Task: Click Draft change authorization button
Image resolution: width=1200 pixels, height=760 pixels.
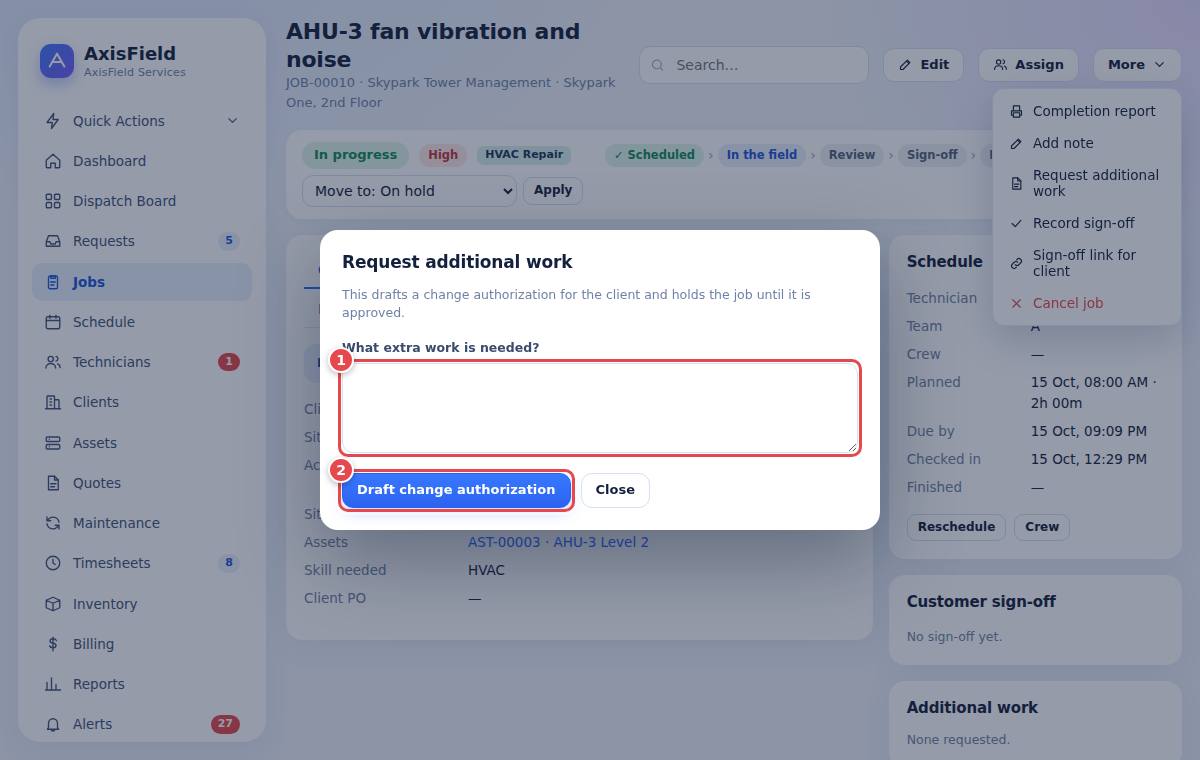Action: [x=456, y=490]
